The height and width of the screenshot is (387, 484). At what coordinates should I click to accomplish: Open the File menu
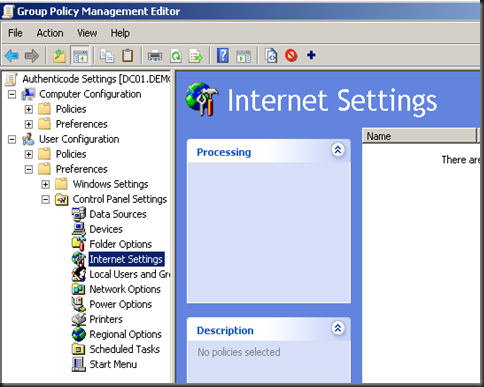pyautogui.click(x=15, y=33)
